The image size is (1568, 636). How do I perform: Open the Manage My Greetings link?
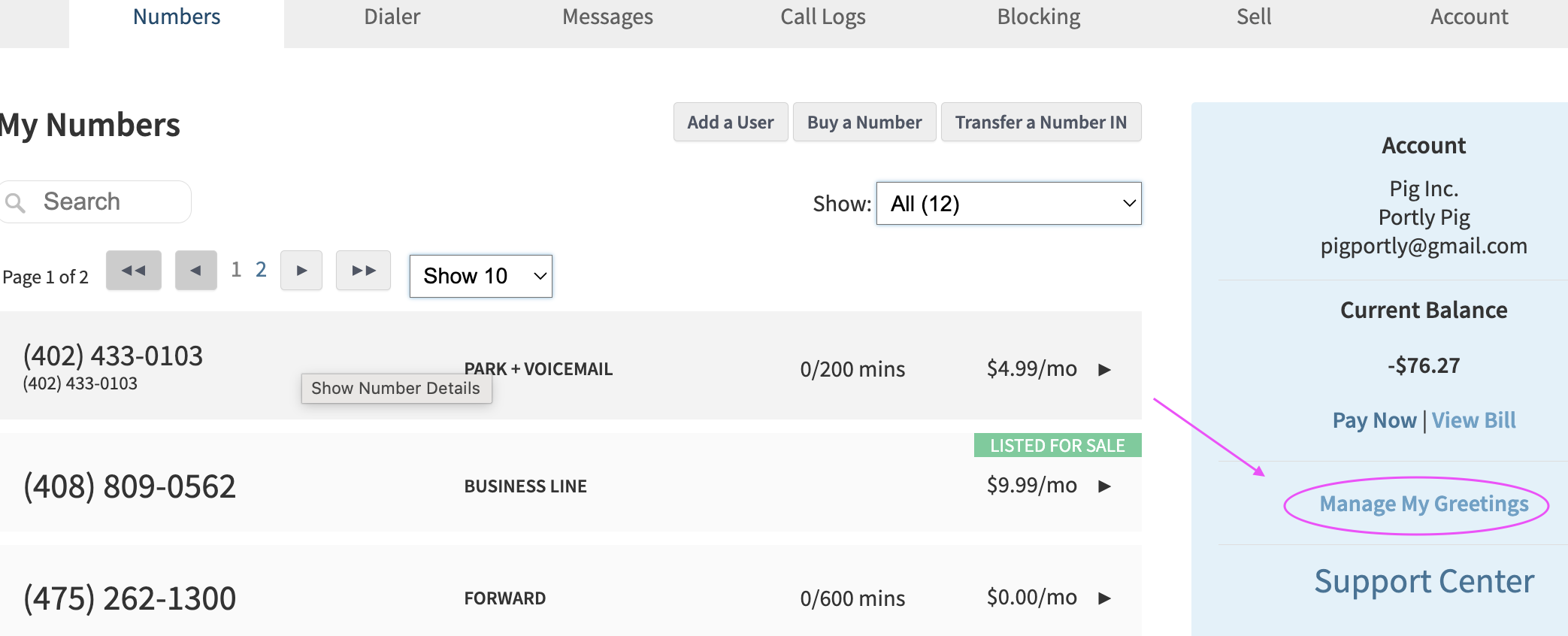(x=1424, y=504)
